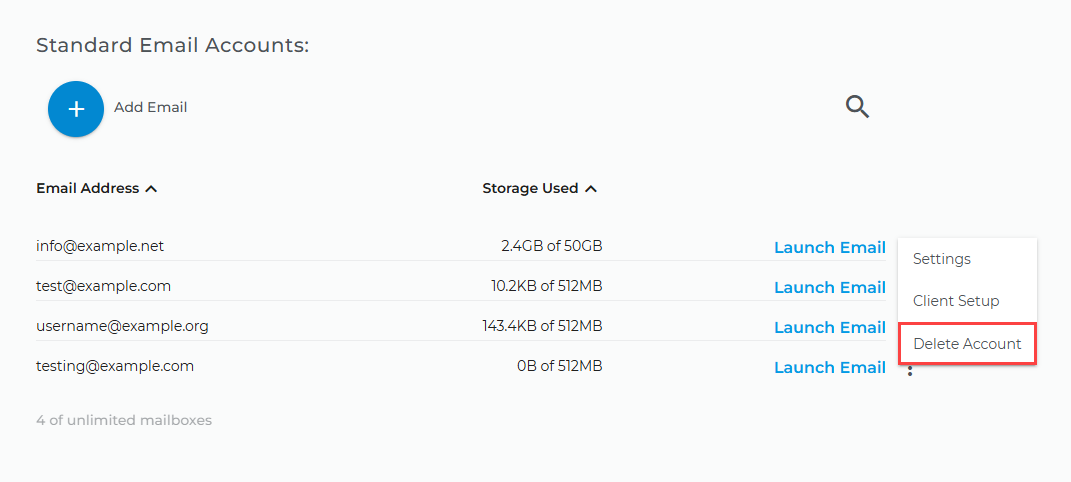Click the Email Address column header
This screenshot has height=482, width=1071.
(x=87, y=188)
